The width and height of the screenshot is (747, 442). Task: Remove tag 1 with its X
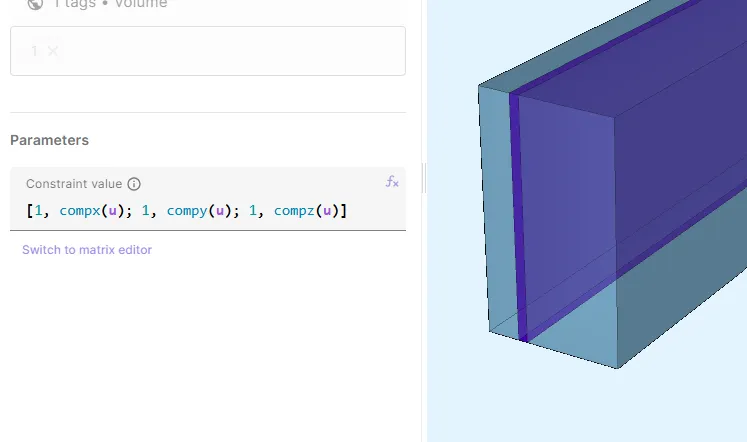53,51
